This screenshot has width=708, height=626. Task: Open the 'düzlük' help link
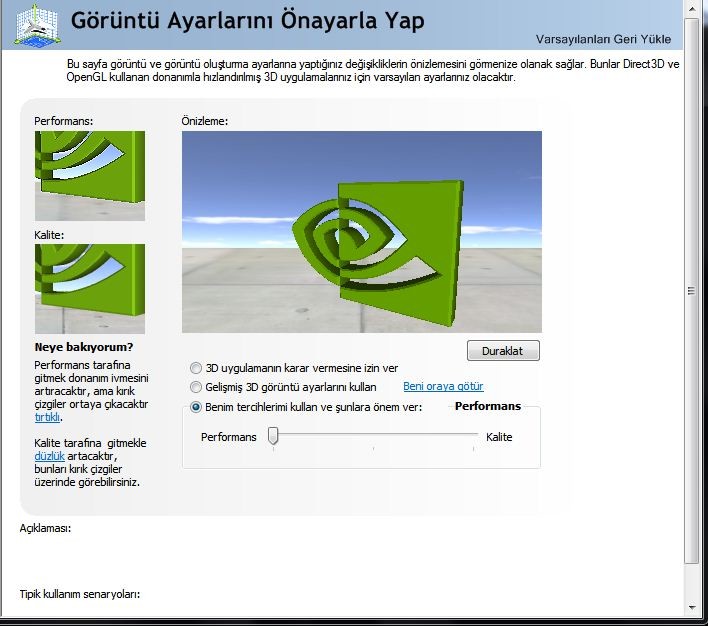pyautogui.click(x=49, y=456)
